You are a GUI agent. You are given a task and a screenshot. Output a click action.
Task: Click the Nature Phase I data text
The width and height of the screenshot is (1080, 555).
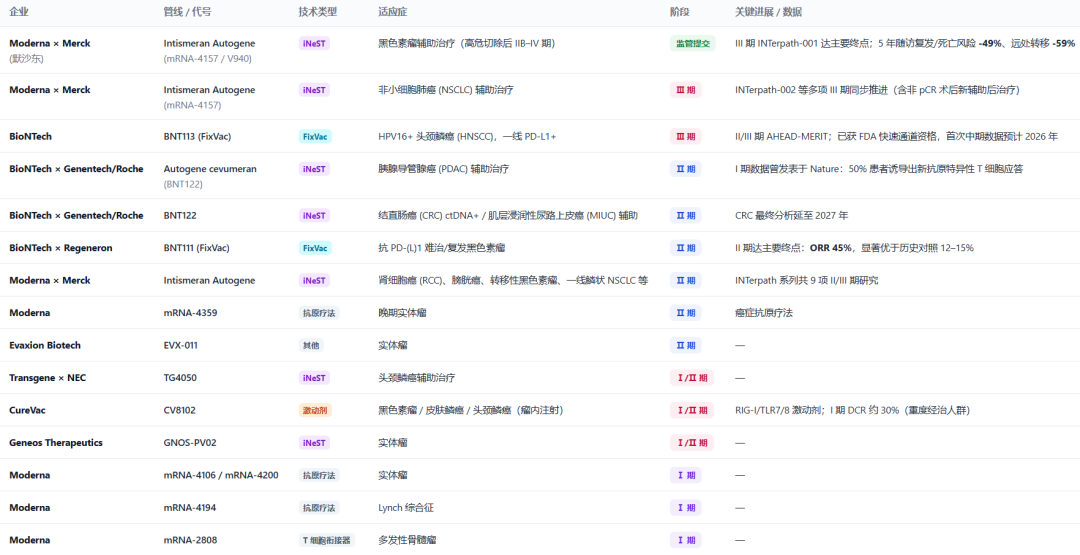[878, 169]
